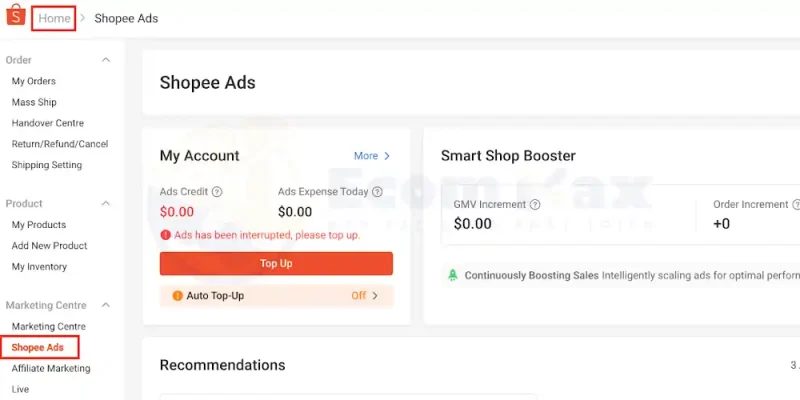Viewport: 800px width, 400px height.
Task: Click red alert icon beside interrupted message
Action: point(165,235)
